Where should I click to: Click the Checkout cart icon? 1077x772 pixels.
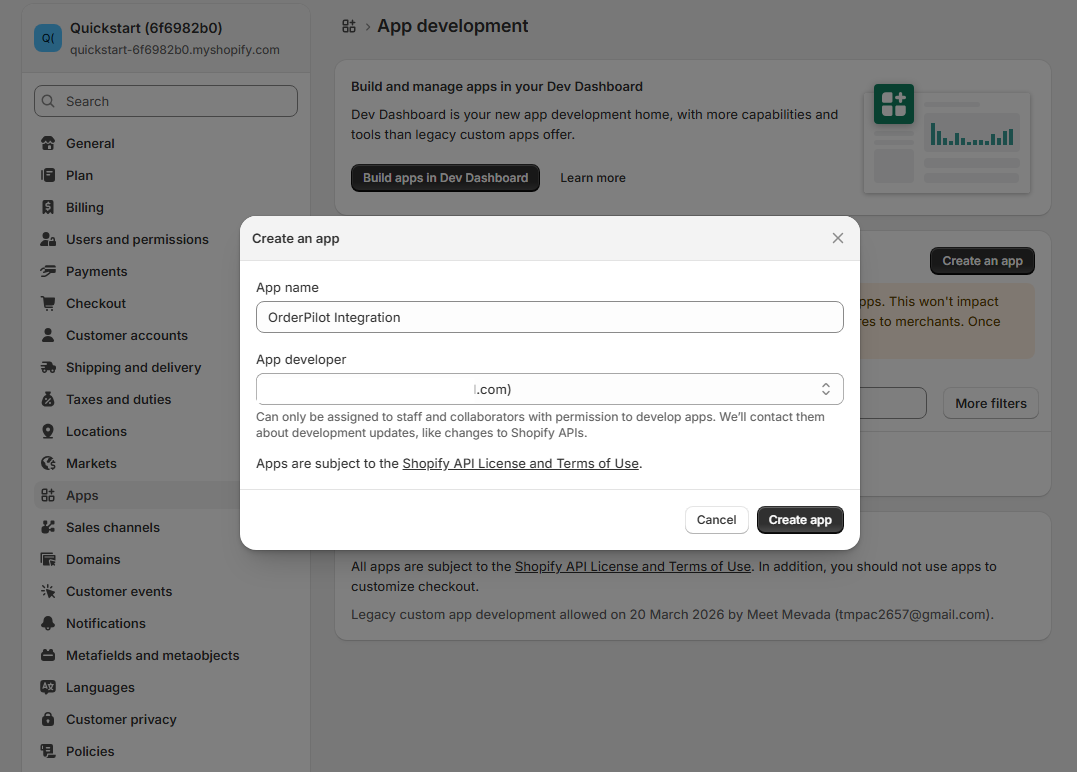click(47, 303)
